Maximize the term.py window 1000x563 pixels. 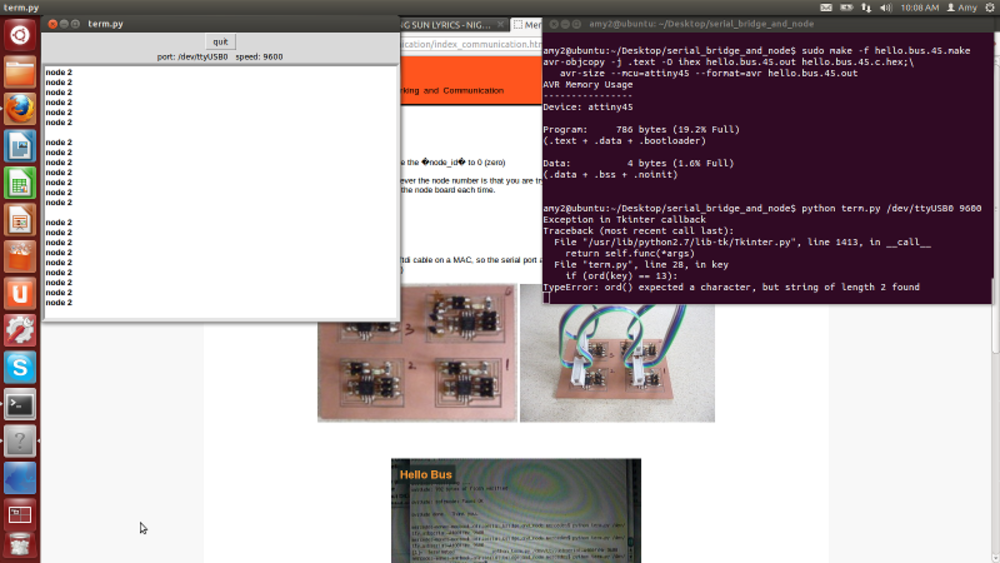[x=75, y=24]
